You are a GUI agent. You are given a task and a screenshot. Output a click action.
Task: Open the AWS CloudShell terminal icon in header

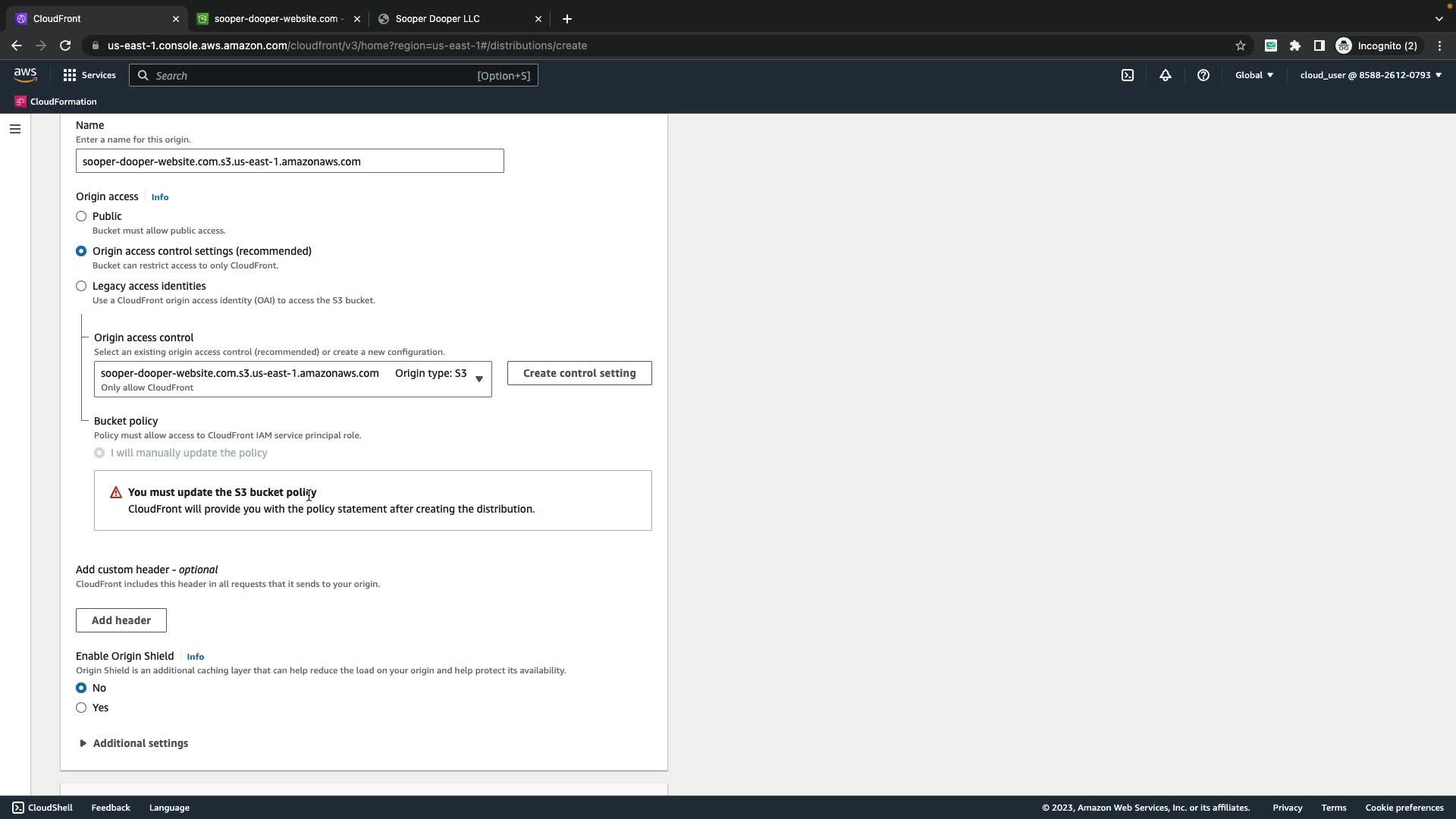(x=1128, y=75)
